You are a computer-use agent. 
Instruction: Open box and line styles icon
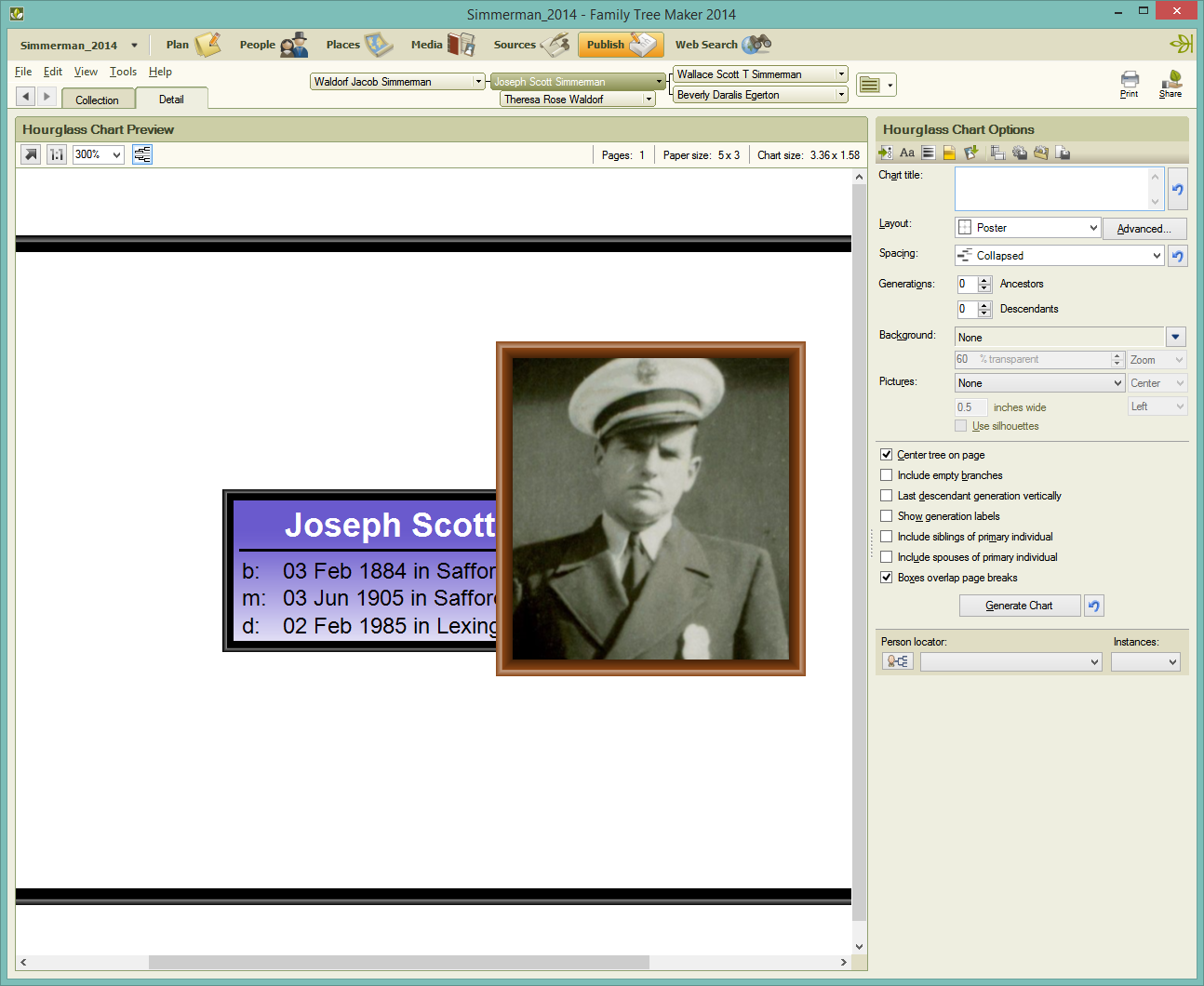(x=929, y=153)
